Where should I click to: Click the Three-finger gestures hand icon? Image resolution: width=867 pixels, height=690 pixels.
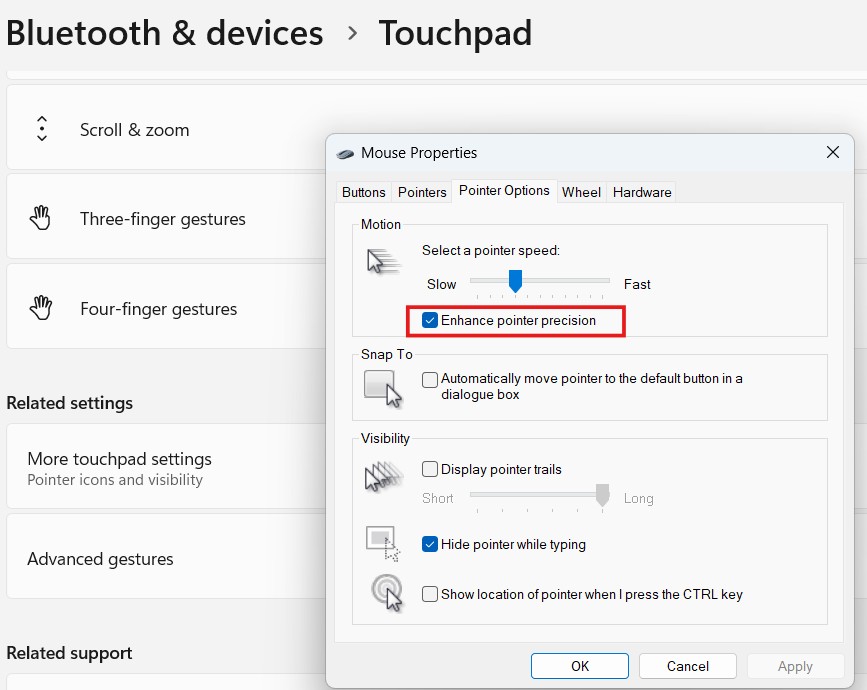click(x=41, y=218)
